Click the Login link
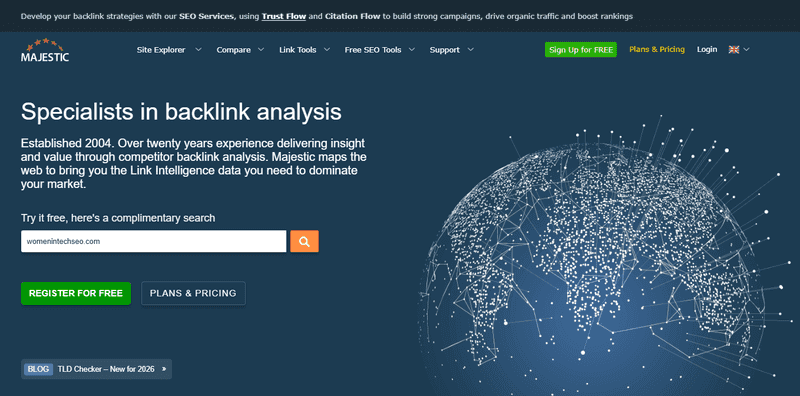The width and height of the screenshot is (800, 396). [707, 50]
